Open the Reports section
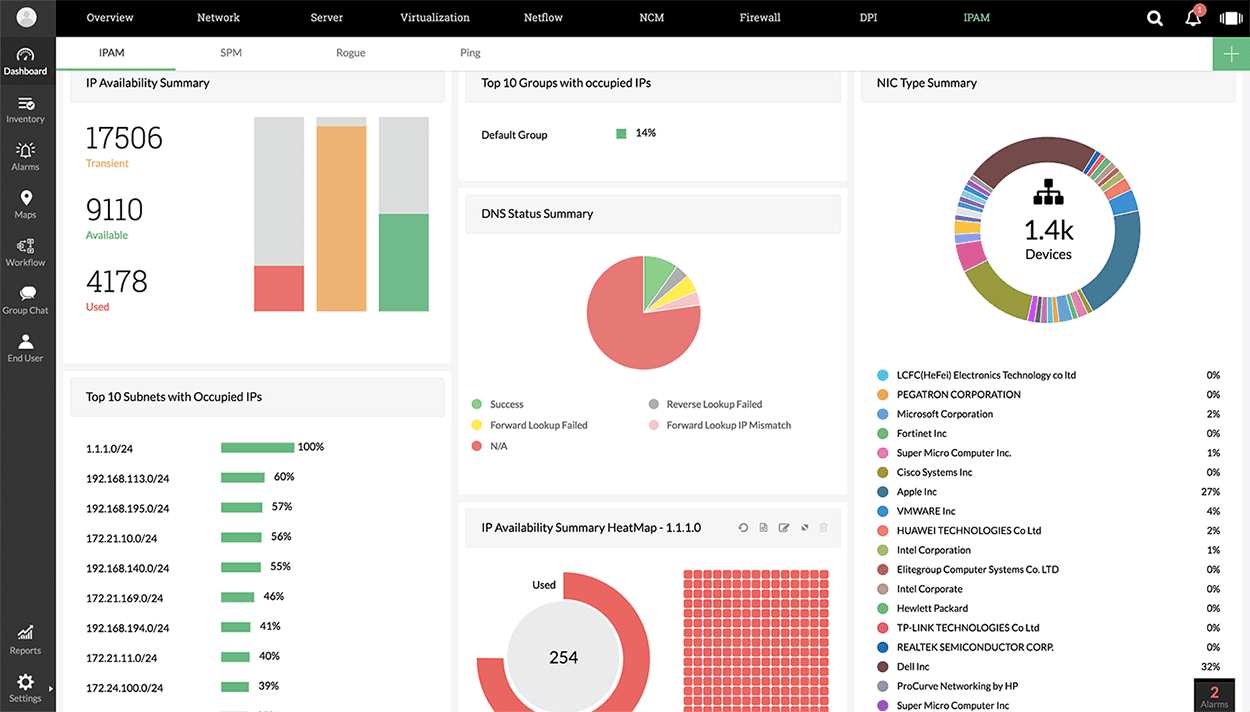This screenshot has height=712, width=1250. 26,639
